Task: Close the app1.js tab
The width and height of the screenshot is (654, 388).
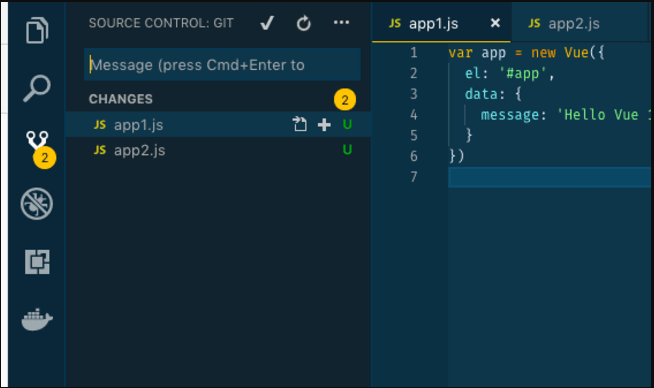Action: (495, 23)
